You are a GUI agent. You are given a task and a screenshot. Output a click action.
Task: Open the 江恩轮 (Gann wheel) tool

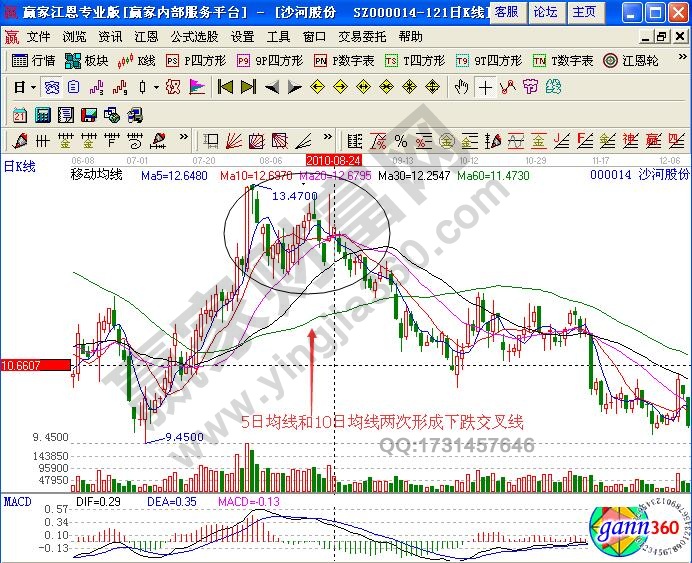pyautogui.click(x=629, y=60)
